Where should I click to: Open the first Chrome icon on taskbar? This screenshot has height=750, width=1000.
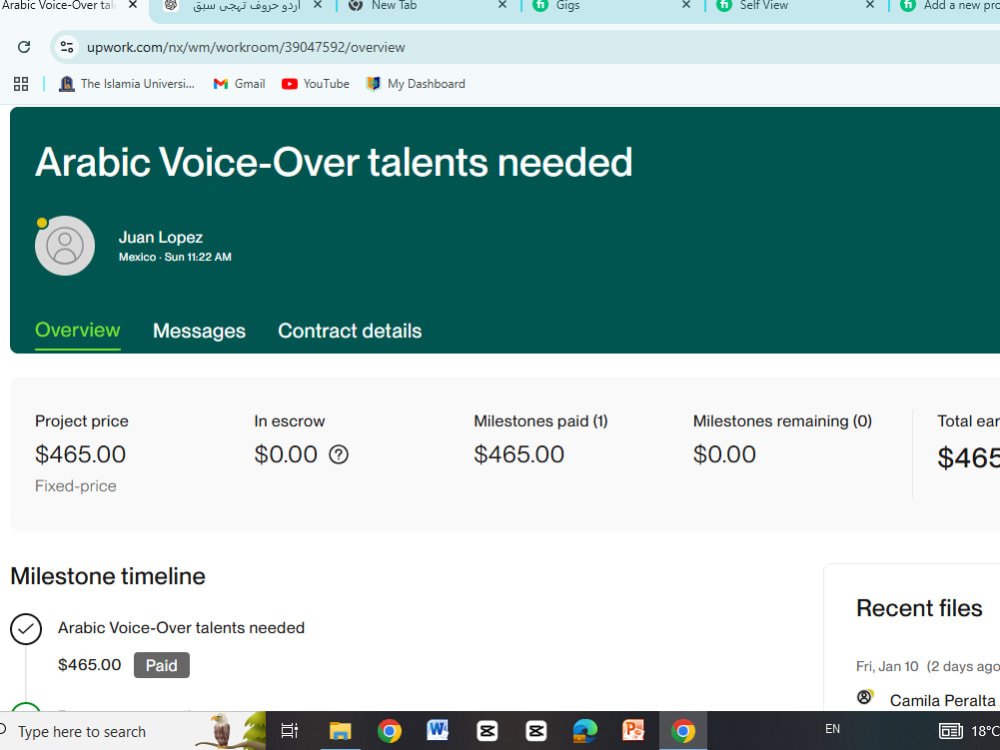389,731
